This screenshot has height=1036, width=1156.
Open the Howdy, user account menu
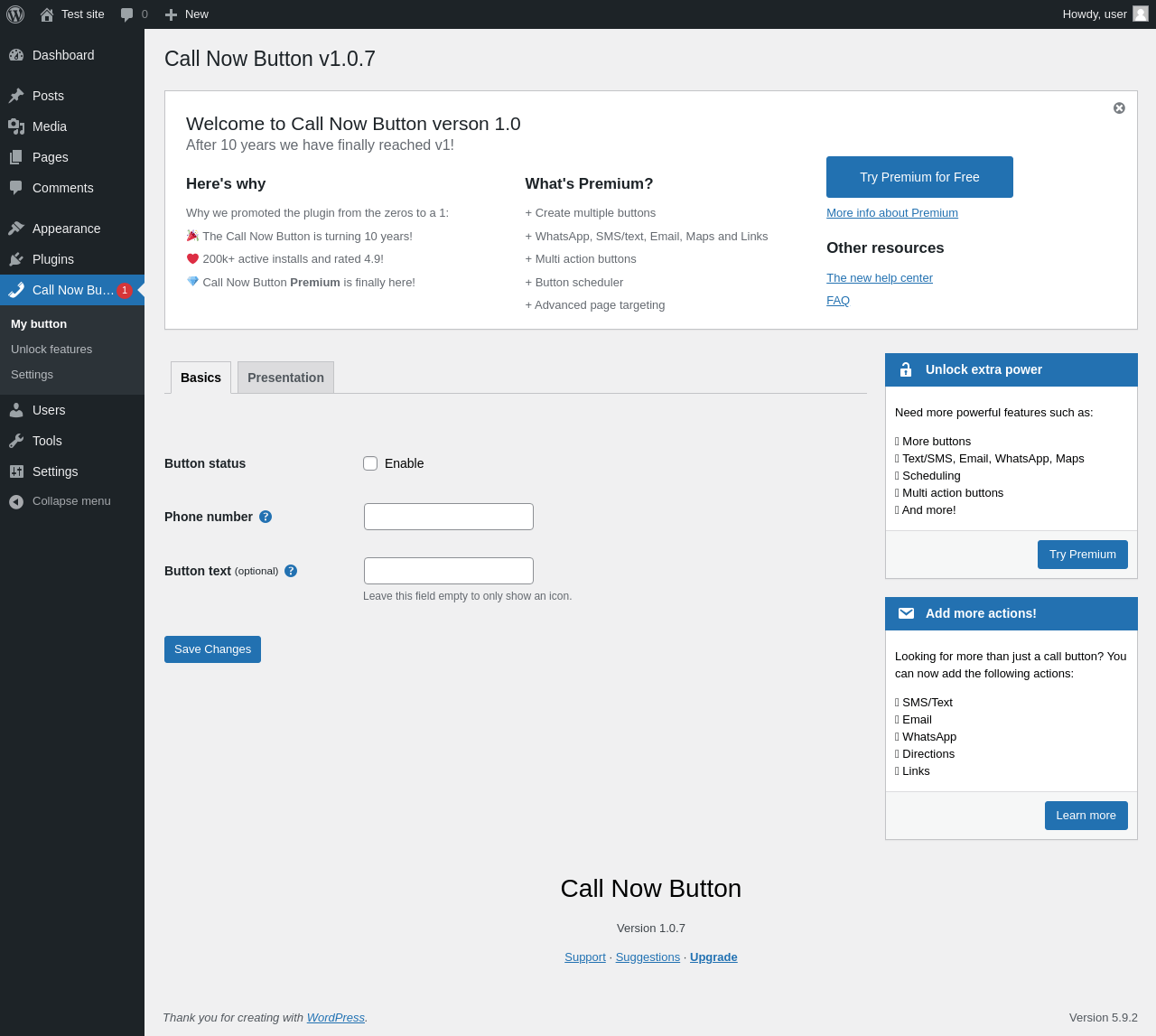click(1105, 14)
